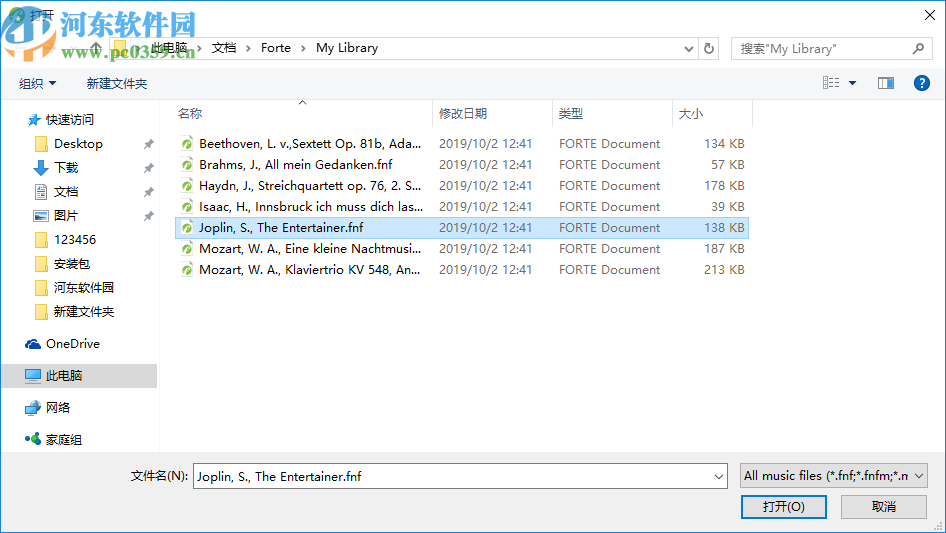Click the 打开(O) button

(784, 507)
